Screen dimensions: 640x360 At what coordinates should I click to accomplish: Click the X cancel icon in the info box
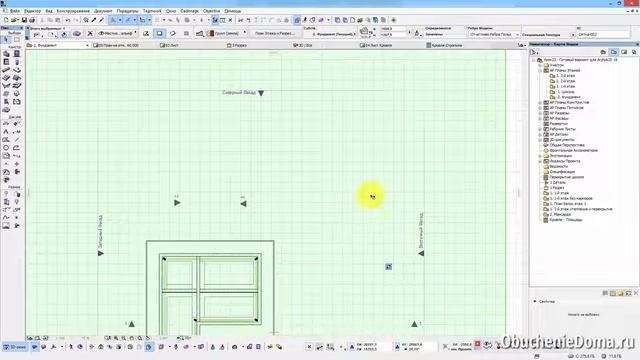90,33
